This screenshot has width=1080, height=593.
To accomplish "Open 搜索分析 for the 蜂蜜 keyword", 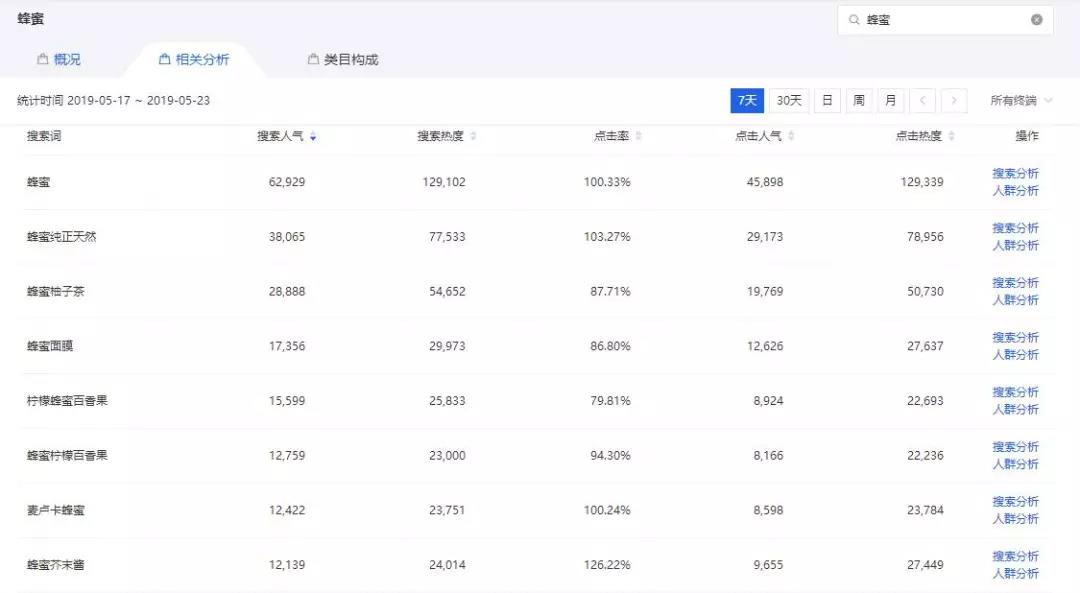I will point(1016,172).
